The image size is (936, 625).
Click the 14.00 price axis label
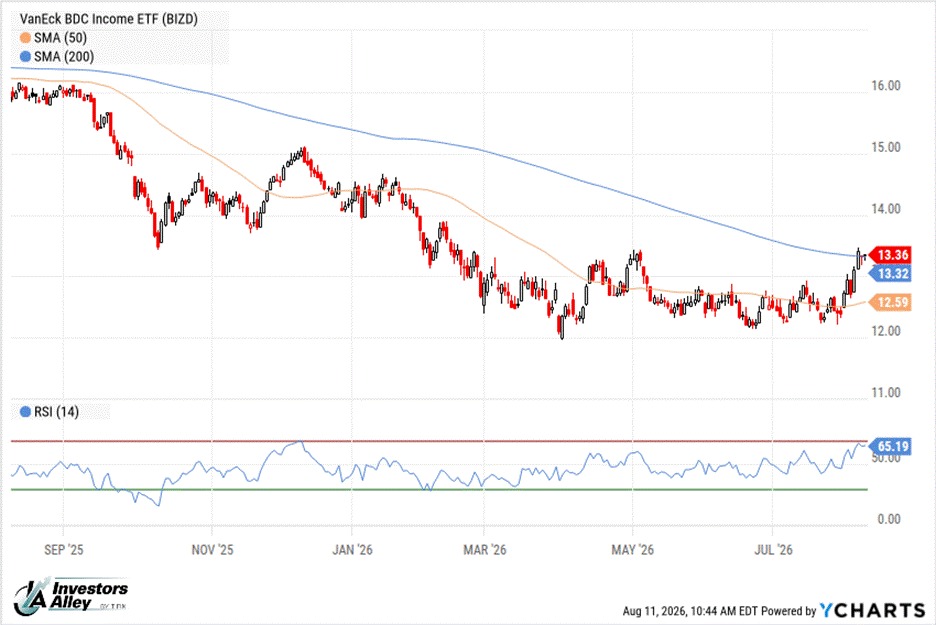pyautogui.click(x=886, y=209)
